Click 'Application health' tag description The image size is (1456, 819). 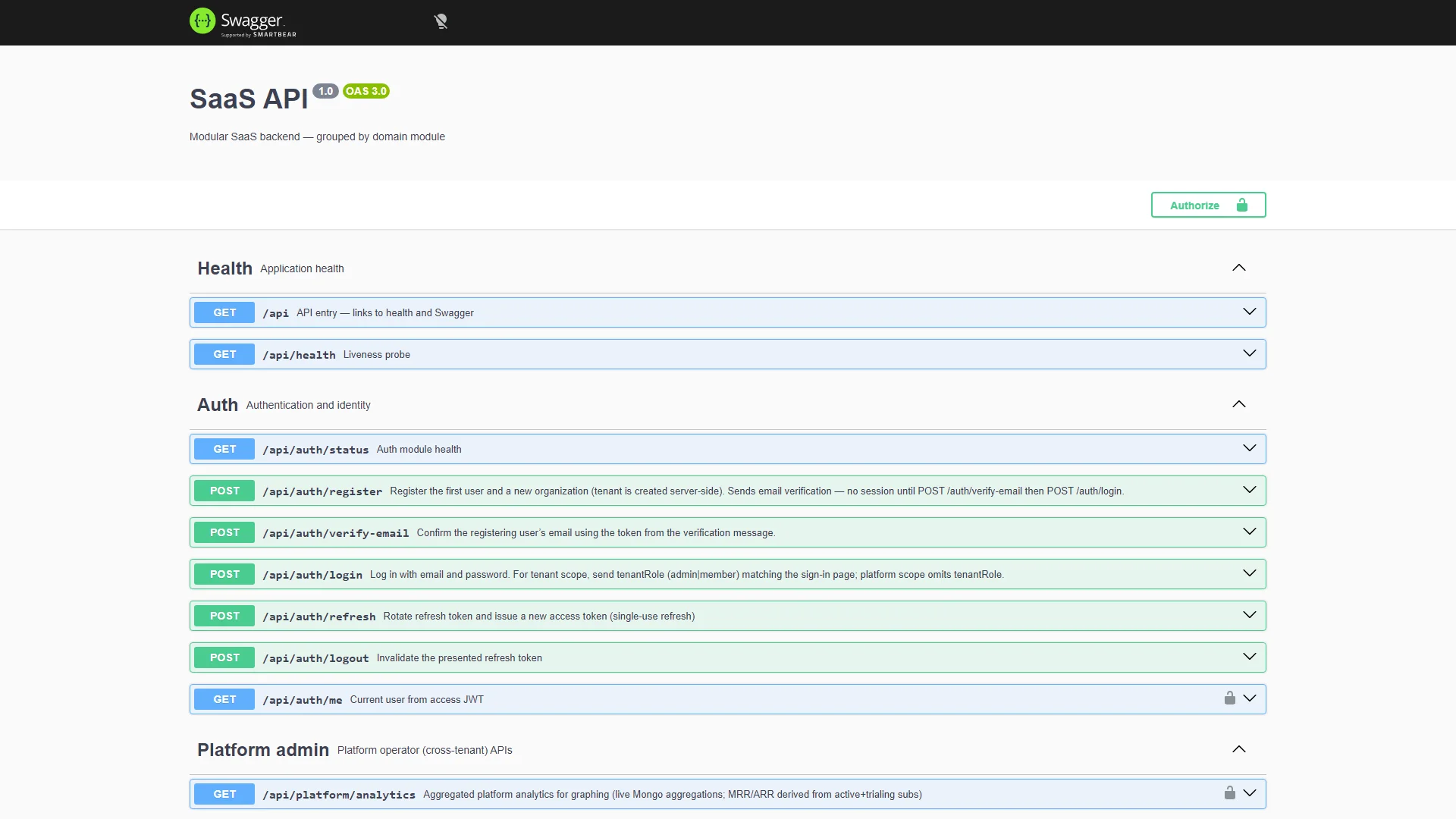click(x=302, y=268)
